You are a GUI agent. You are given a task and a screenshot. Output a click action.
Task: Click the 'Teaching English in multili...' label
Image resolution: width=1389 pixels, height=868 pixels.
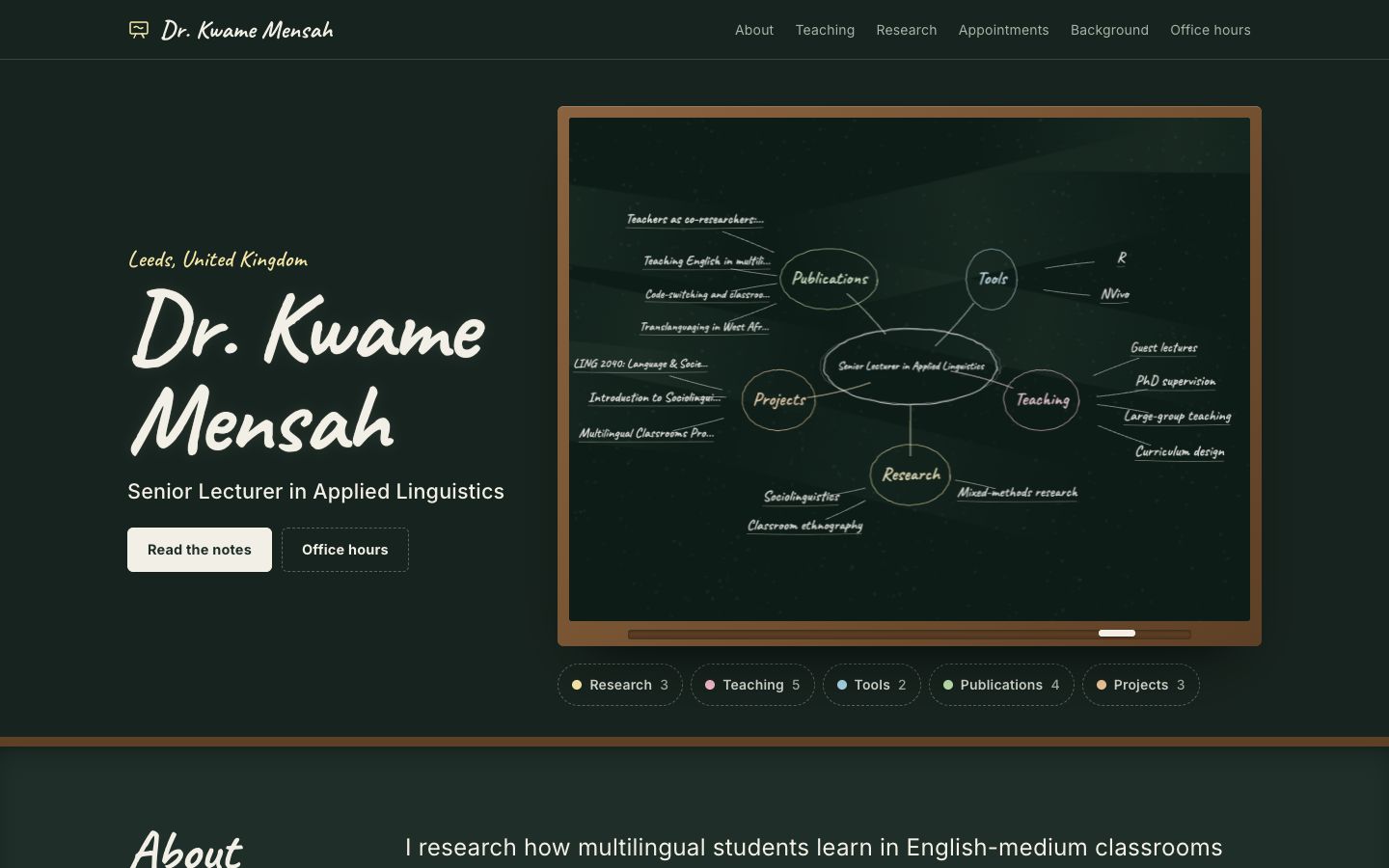[x=707, y=261]
